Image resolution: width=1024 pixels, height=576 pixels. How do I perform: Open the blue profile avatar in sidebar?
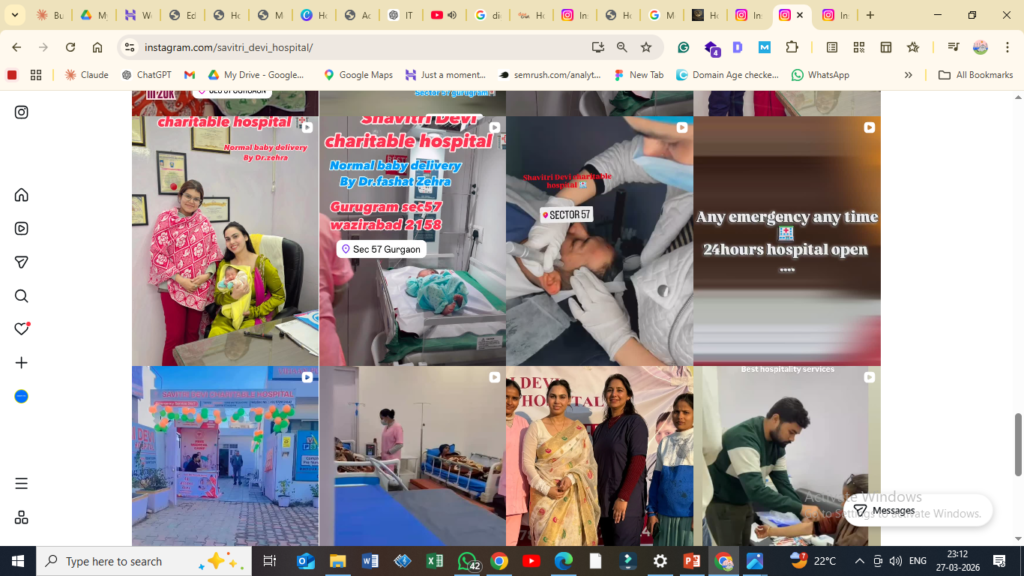21,397
